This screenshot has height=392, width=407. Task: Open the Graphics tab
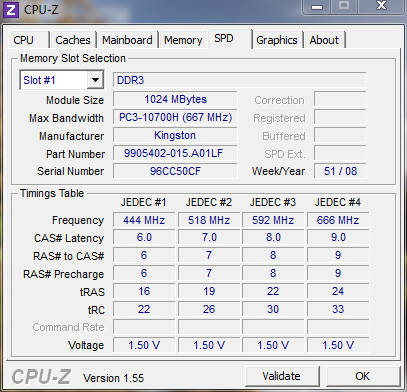pos(277,40)
